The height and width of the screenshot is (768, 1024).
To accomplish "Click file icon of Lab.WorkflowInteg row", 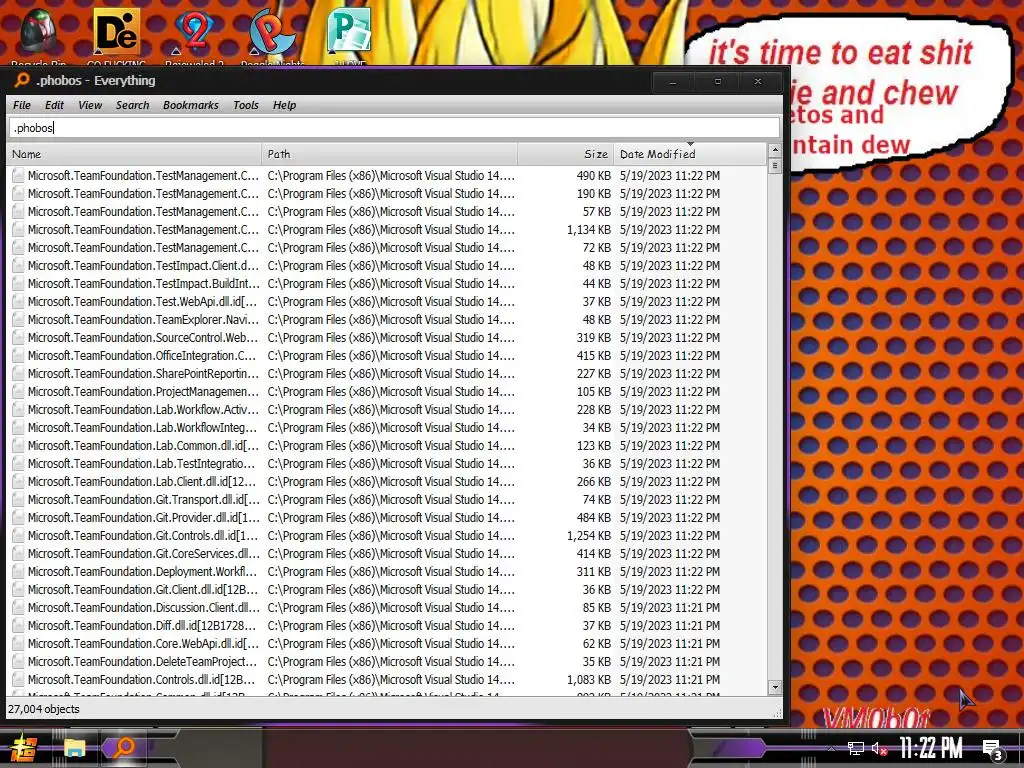I will (x=18, y=427).
